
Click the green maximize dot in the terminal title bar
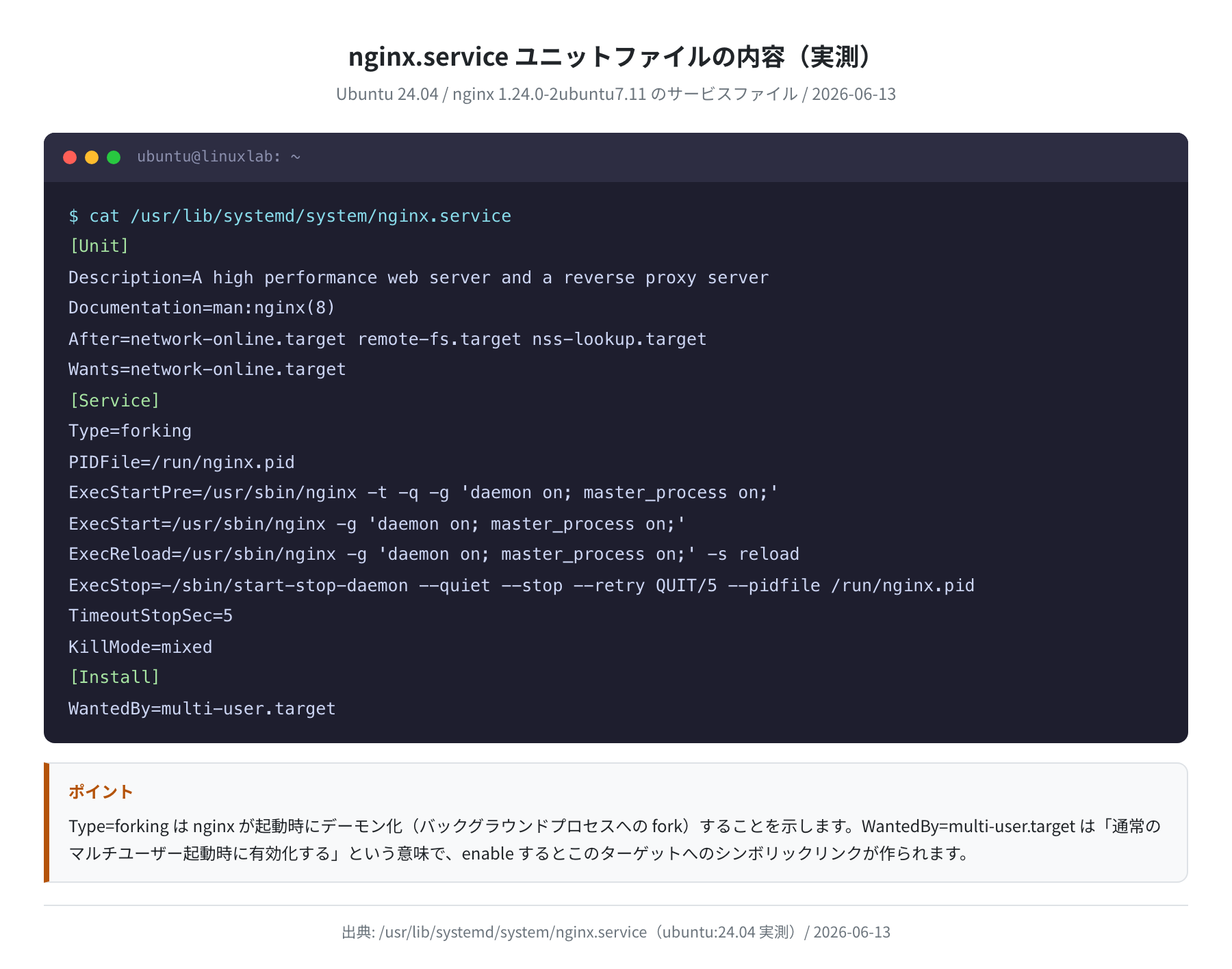pos(114,157)
